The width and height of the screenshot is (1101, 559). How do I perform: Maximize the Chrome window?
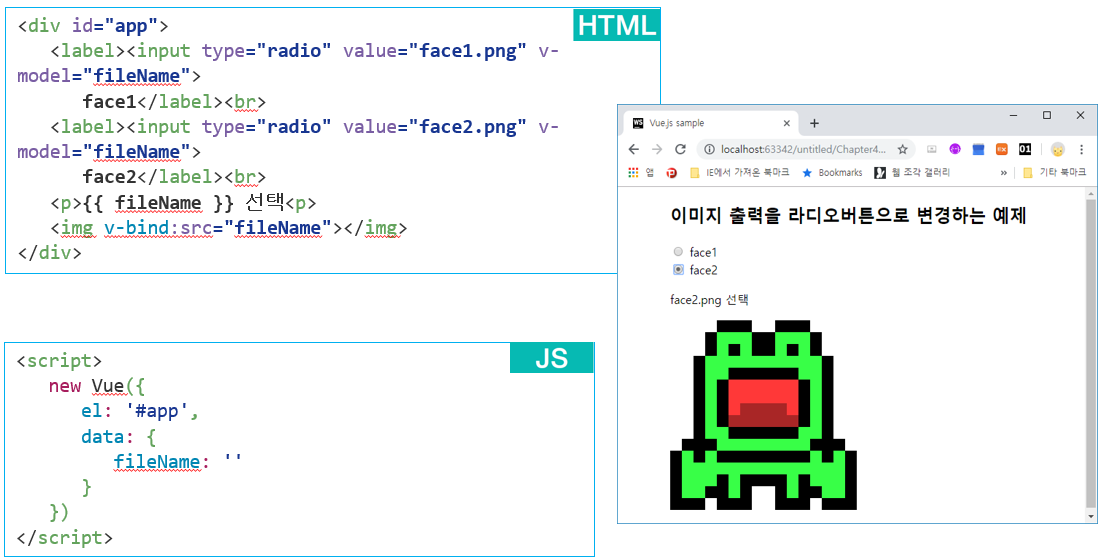(1047, 115)
